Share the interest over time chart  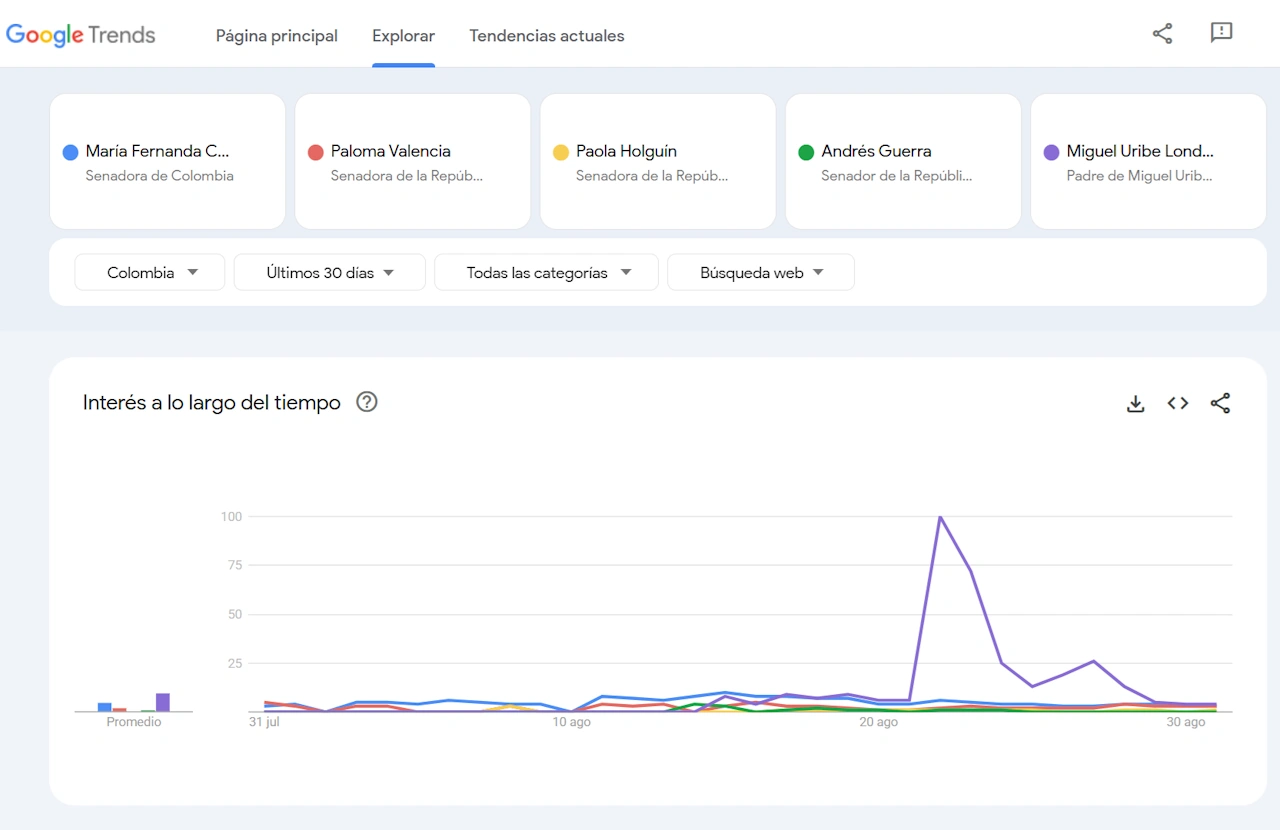coord(1220,403)
